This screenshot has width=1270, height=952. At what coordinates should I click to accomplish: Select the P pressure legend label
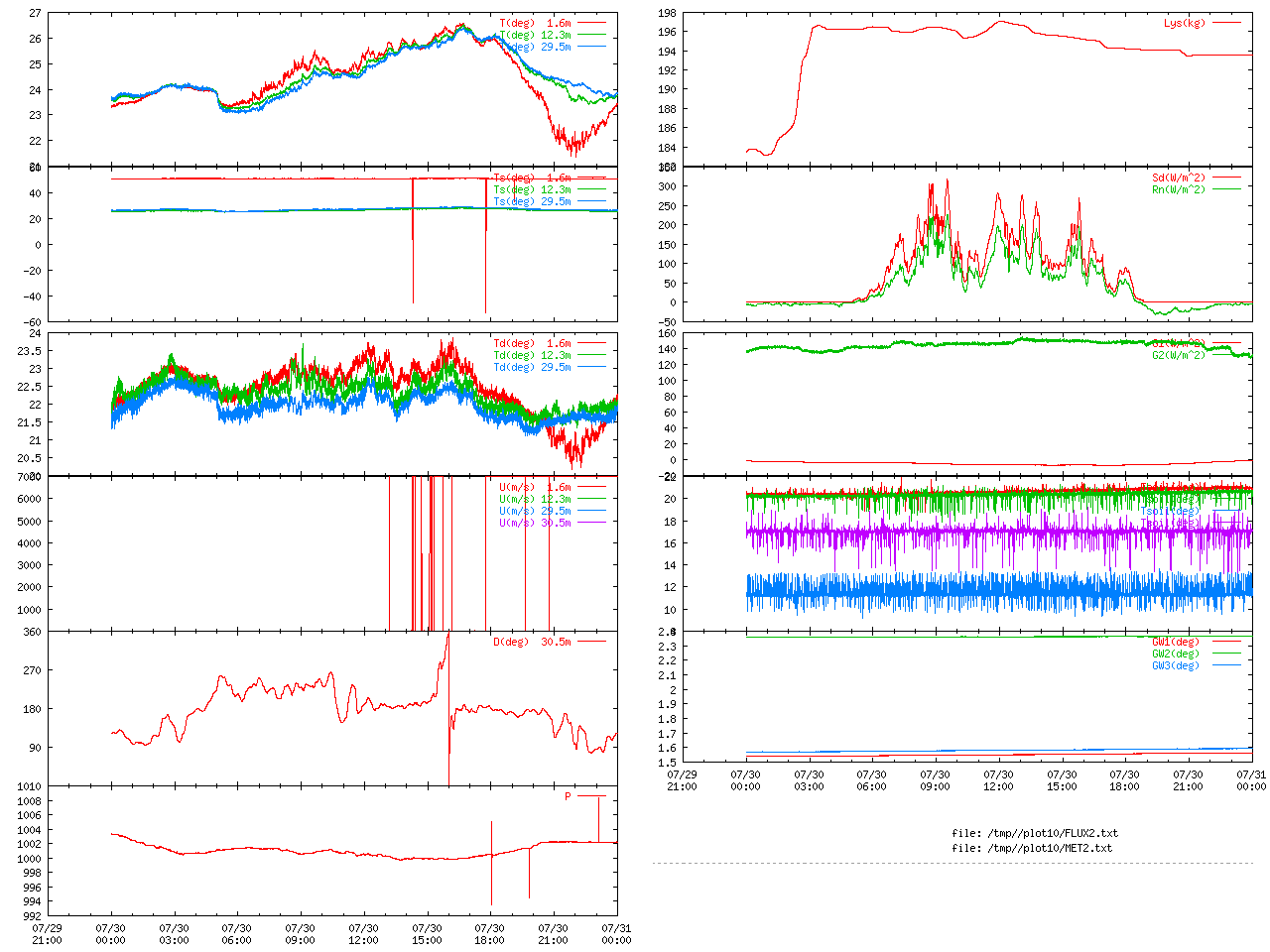tap(569, 796)
